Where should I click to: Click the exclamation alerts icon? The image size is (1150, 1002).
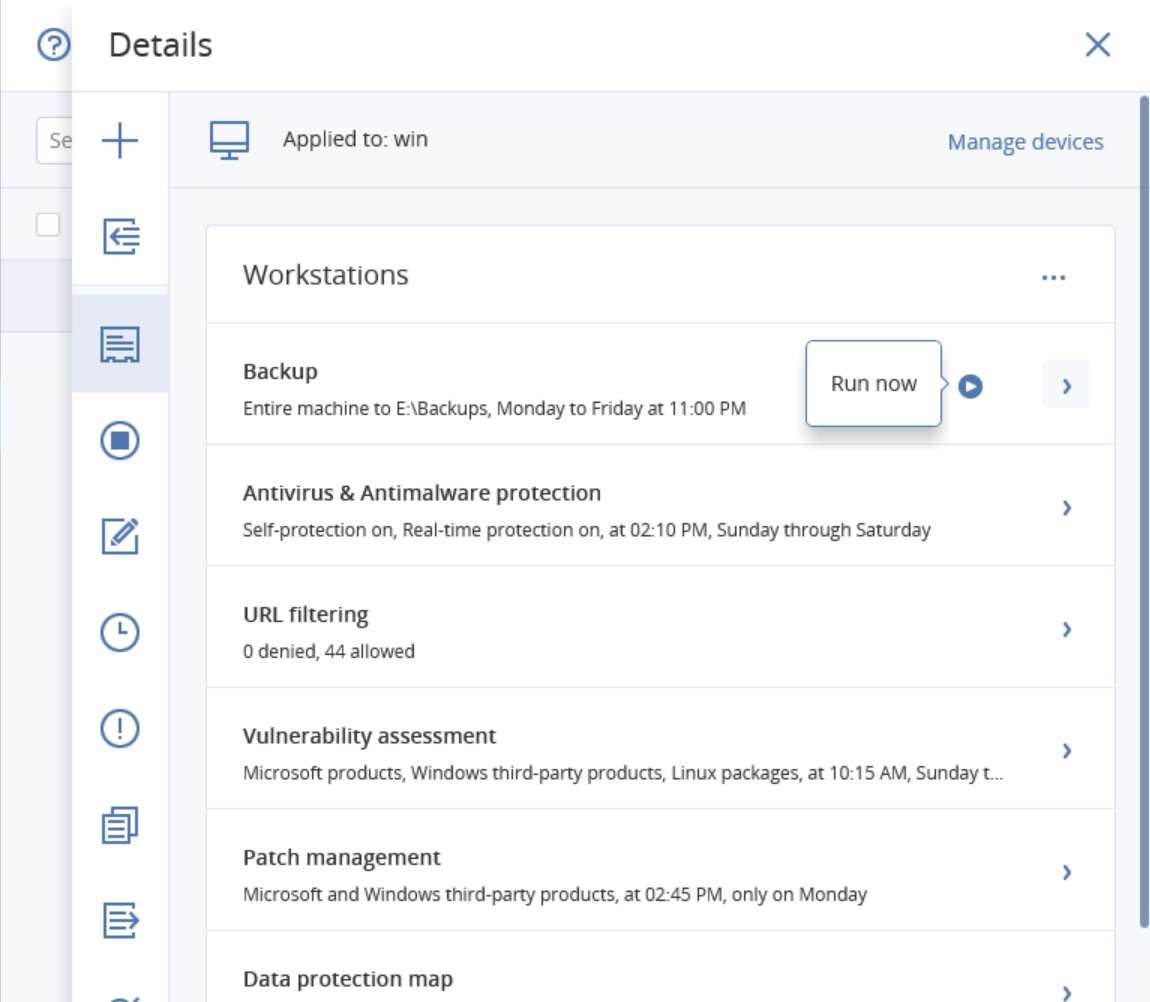click(120, 728)
